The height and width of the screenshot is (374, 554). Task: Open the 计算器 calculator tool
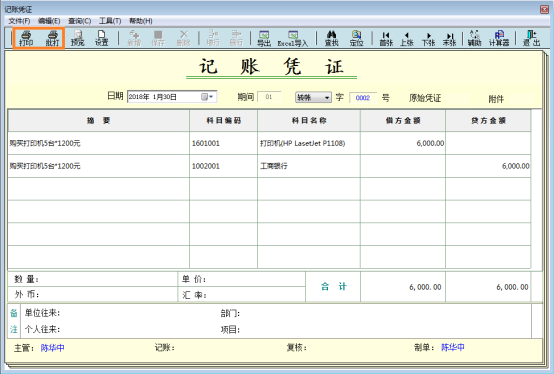point(499,38)
